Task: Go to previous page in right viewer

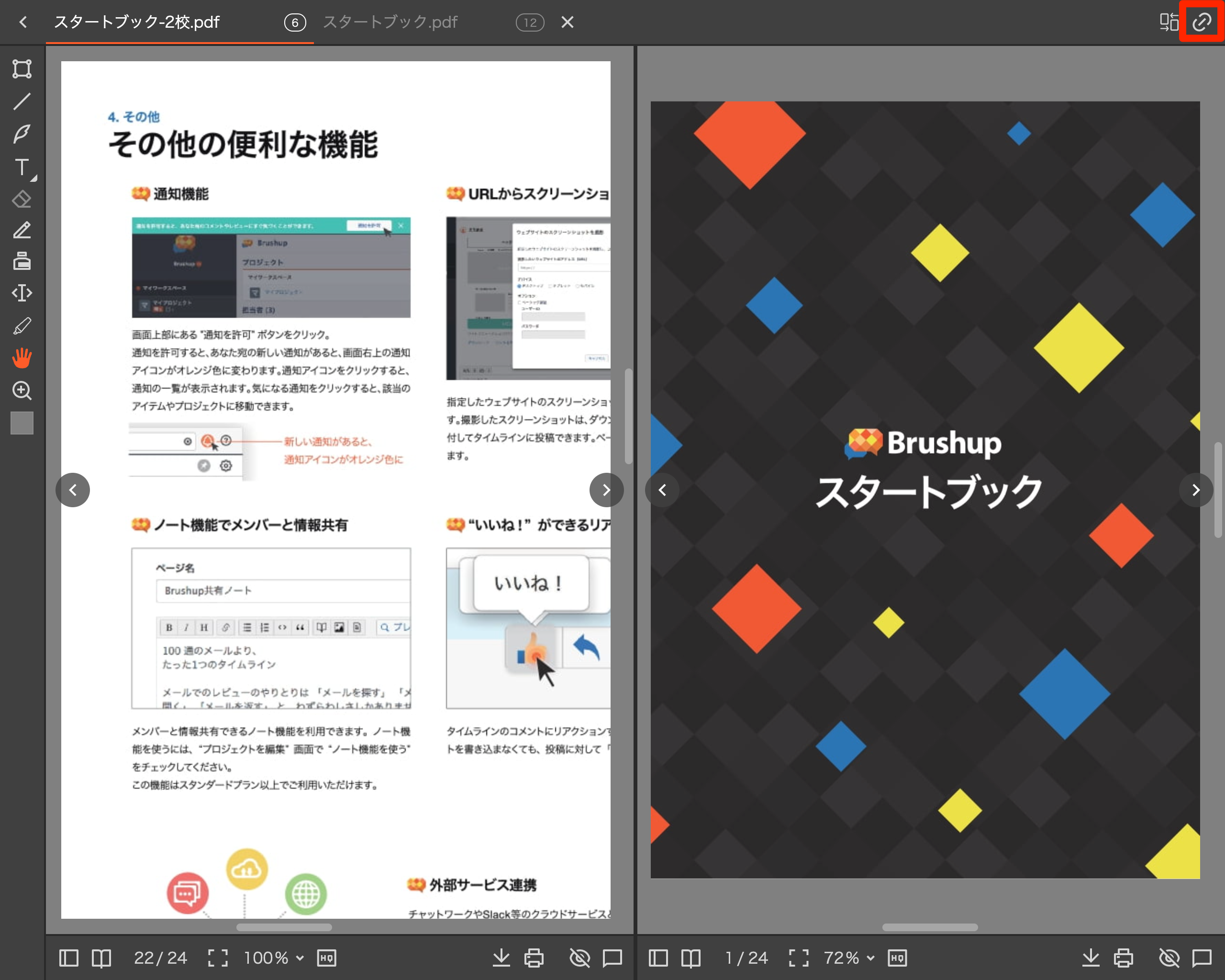Action: tap(662, 490)
